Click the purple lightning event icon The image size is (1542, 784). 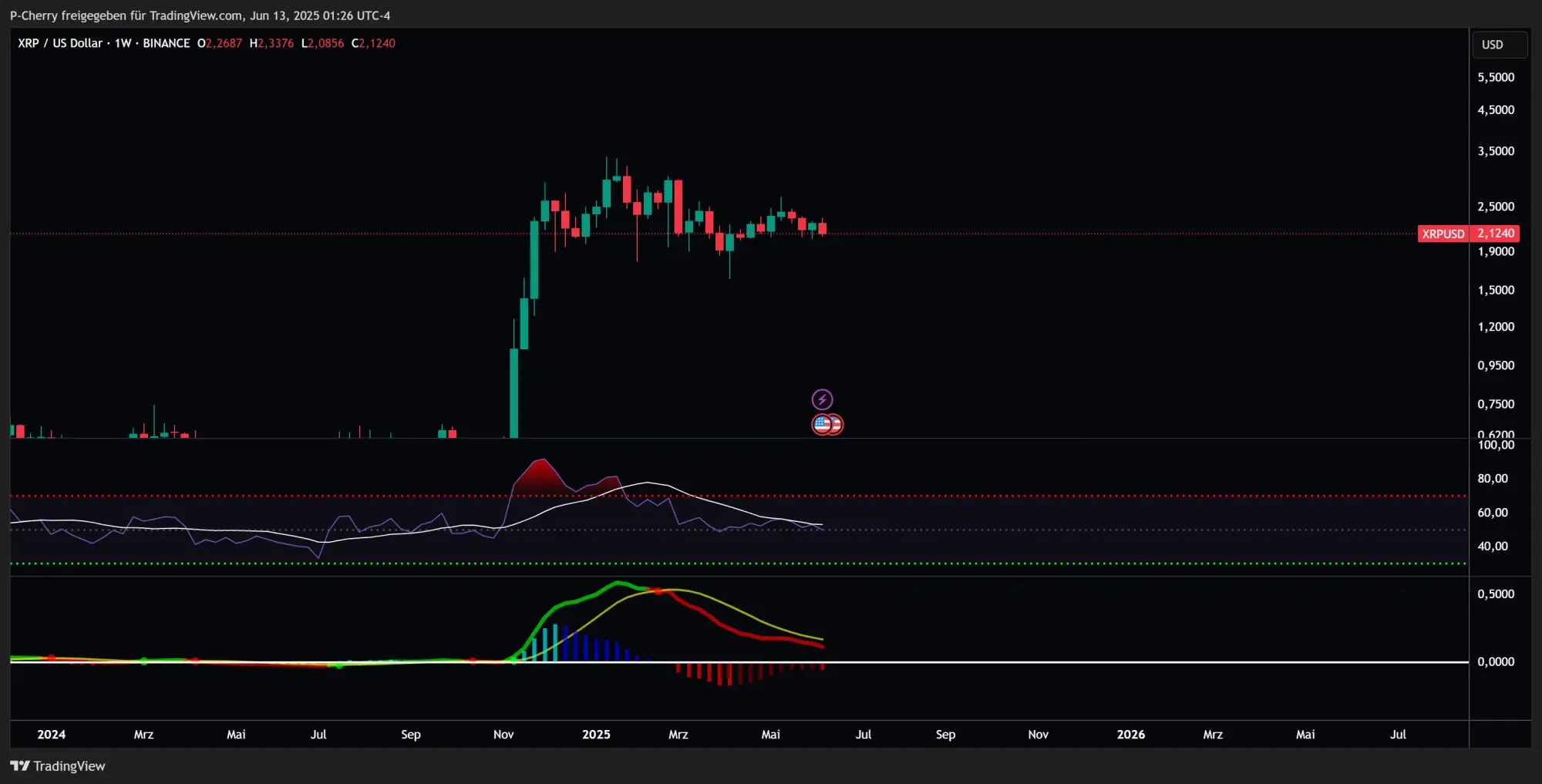coord(822,399)
